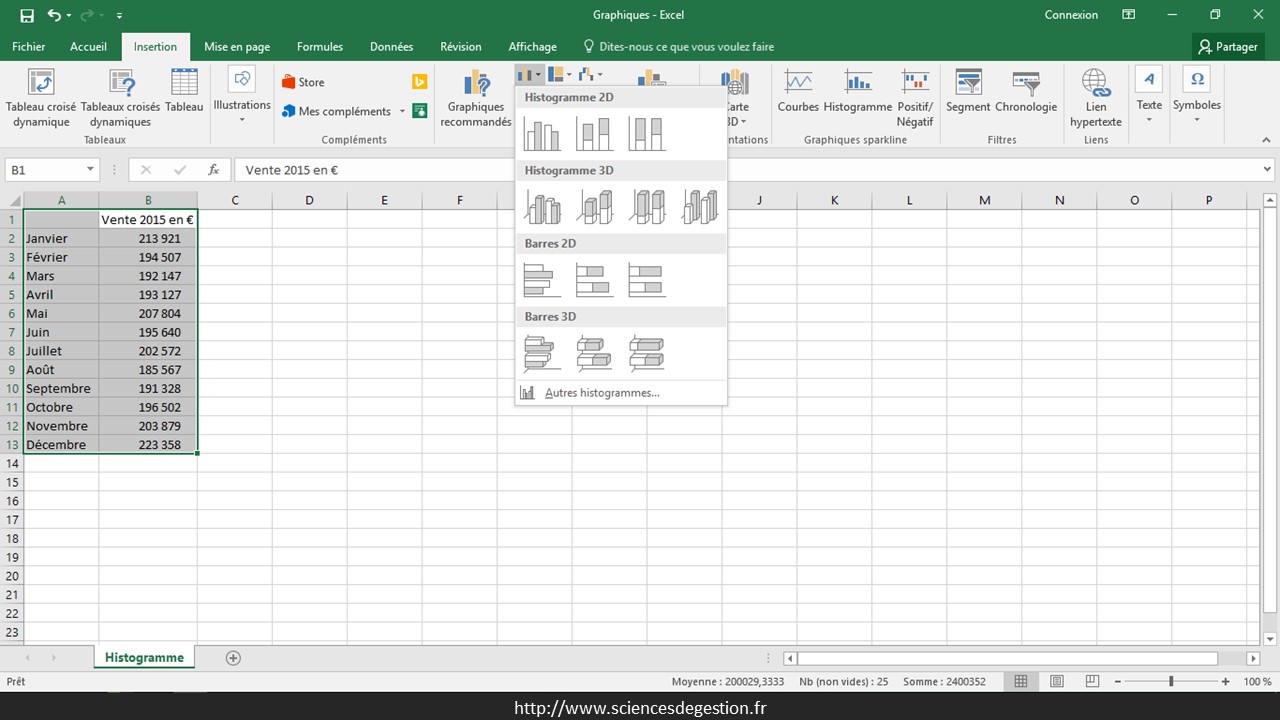The width and height of the screenshot is (1280, 720).
Task: Insert a PivotTable with Tableau croisé dynamique
Action: click(41, 98)
